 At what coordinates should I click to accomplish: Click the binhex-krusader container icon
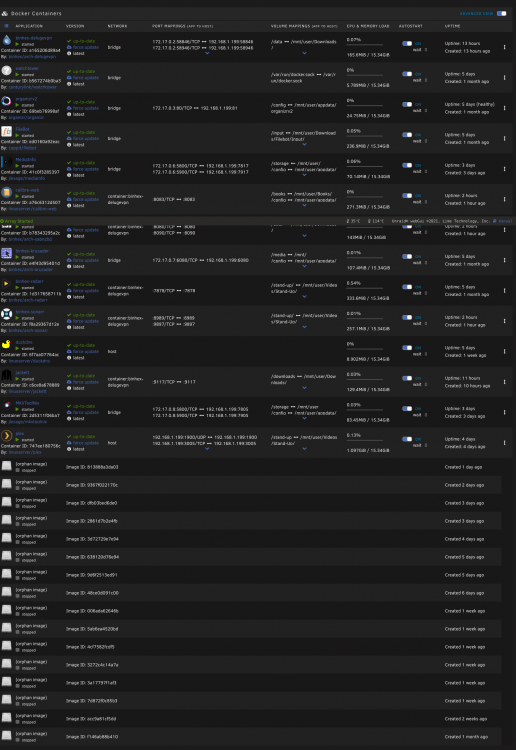coord(7,253)
